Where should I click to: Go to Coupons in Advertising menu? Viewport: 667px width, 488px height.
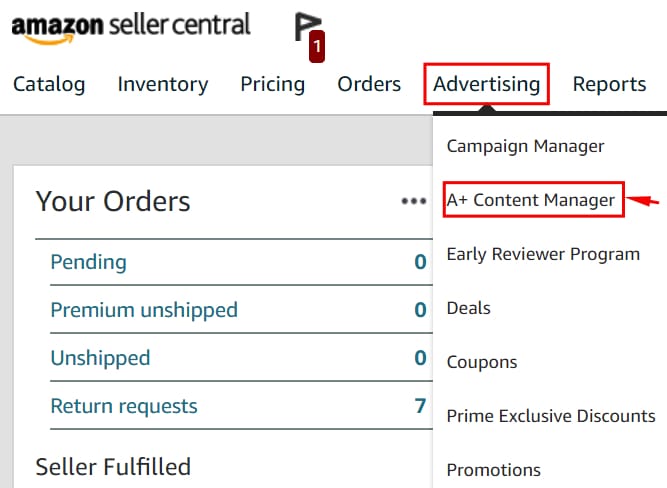481,362
